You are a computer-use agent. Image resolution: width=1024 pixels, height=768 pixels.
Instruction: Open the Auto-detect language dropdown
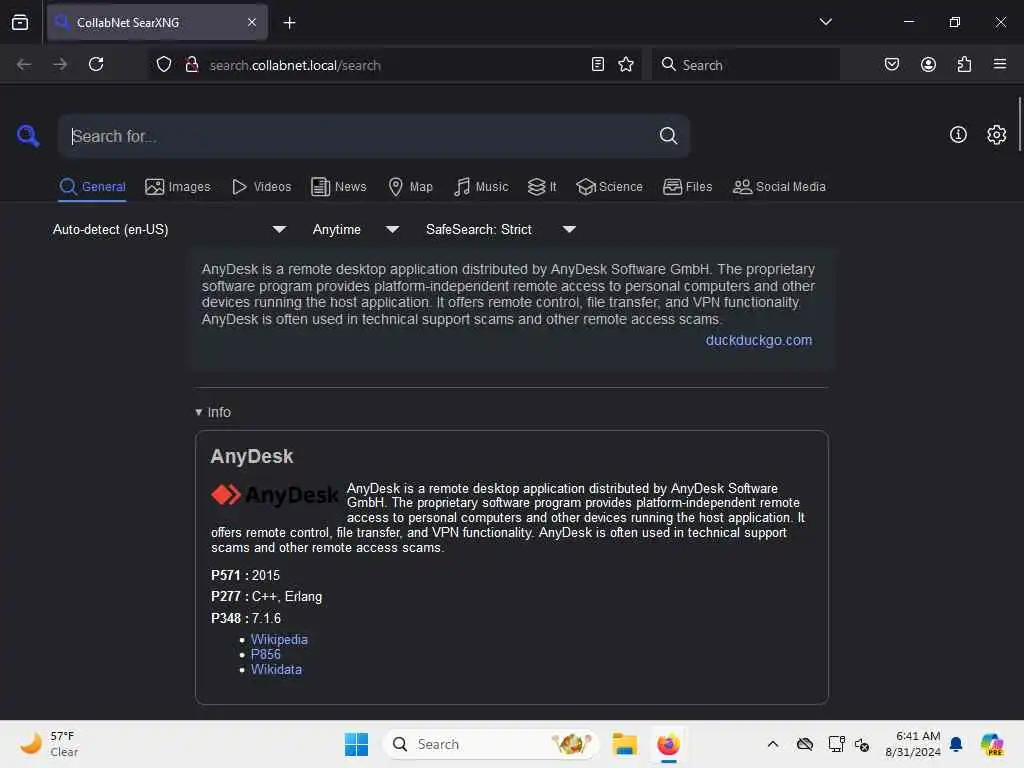click(x=169, y=229)
